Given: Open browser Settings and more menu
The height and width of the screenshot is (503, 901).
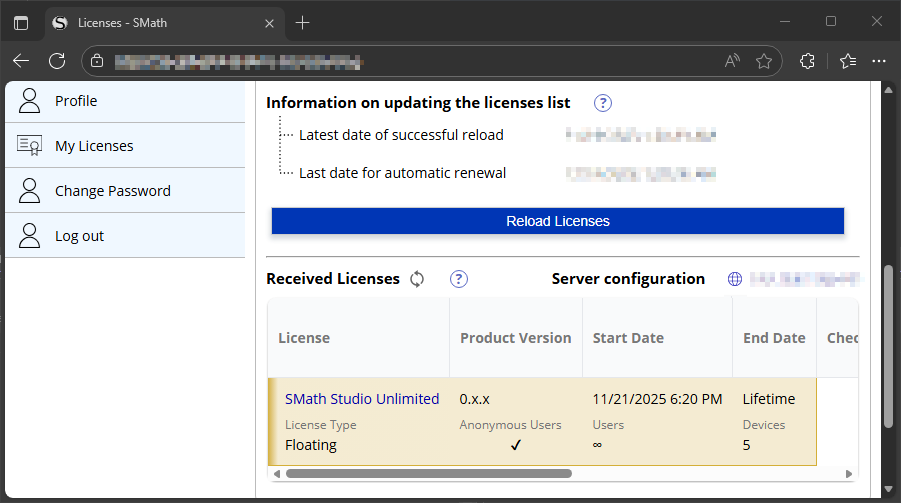Looking at the screenshot, I should click(x=879, y=61).
